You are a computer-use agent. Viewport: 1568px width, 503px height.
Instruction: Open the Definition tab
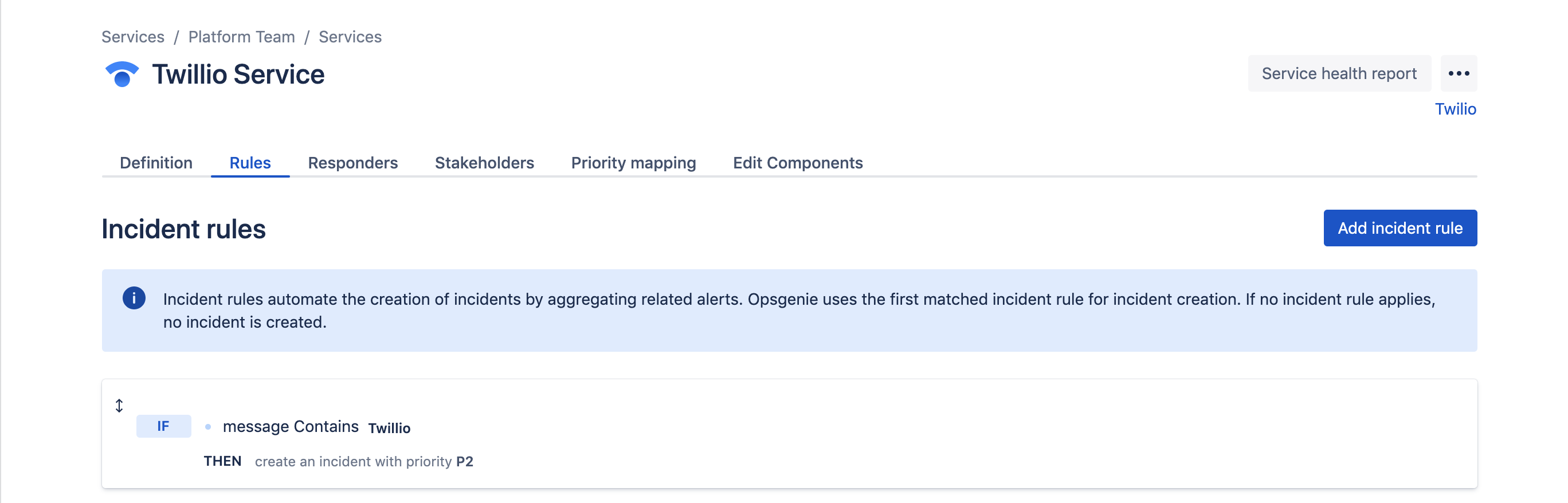coord(156,163)
